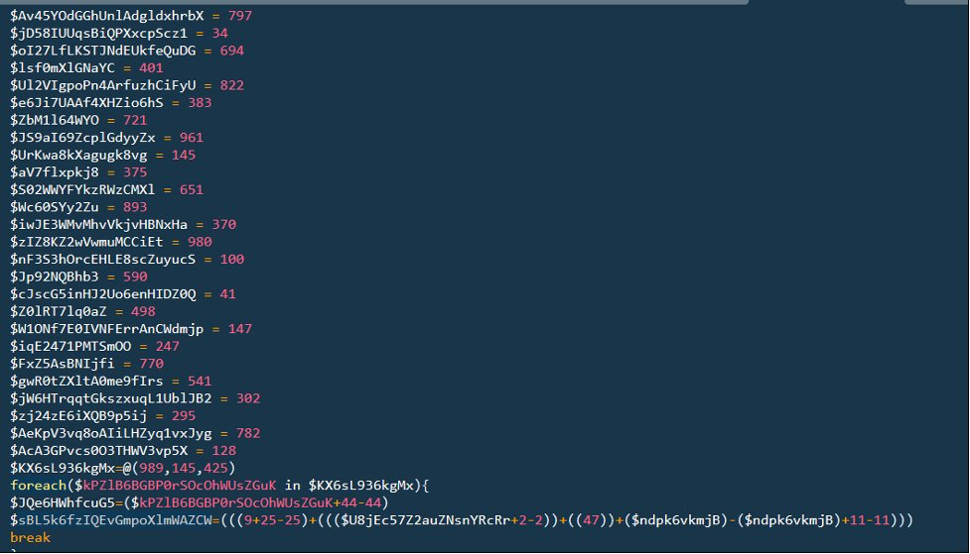Click the variable $UrKwa8kXagugk8vg
This screenshot has width=970, height=554.
point(79,155)
